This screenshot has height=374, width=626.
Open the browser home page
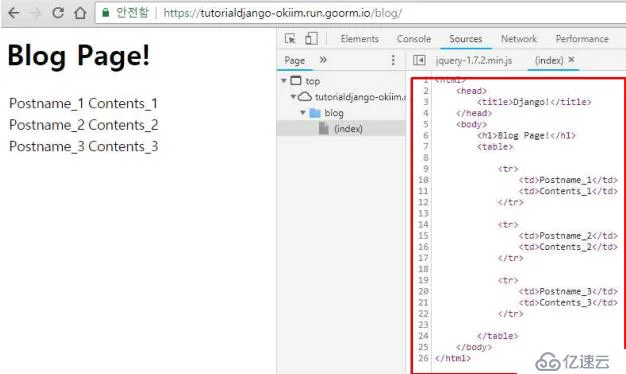pos(80,13)
